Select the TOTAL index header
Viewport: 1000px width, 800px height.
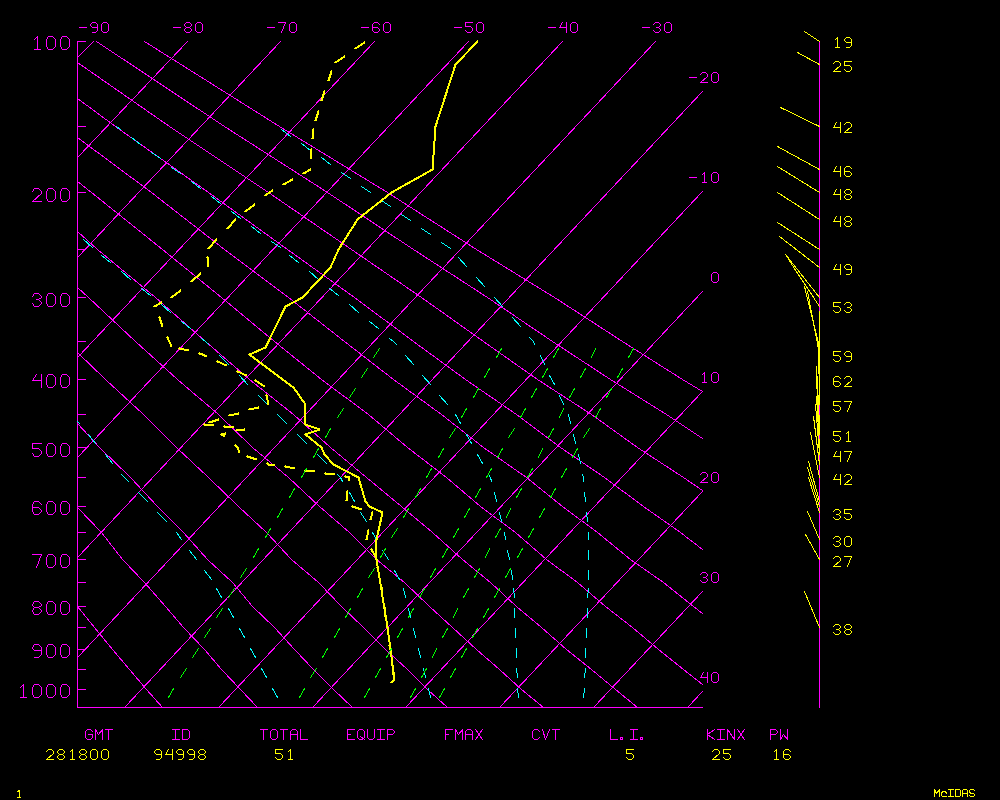coord(283,735)
